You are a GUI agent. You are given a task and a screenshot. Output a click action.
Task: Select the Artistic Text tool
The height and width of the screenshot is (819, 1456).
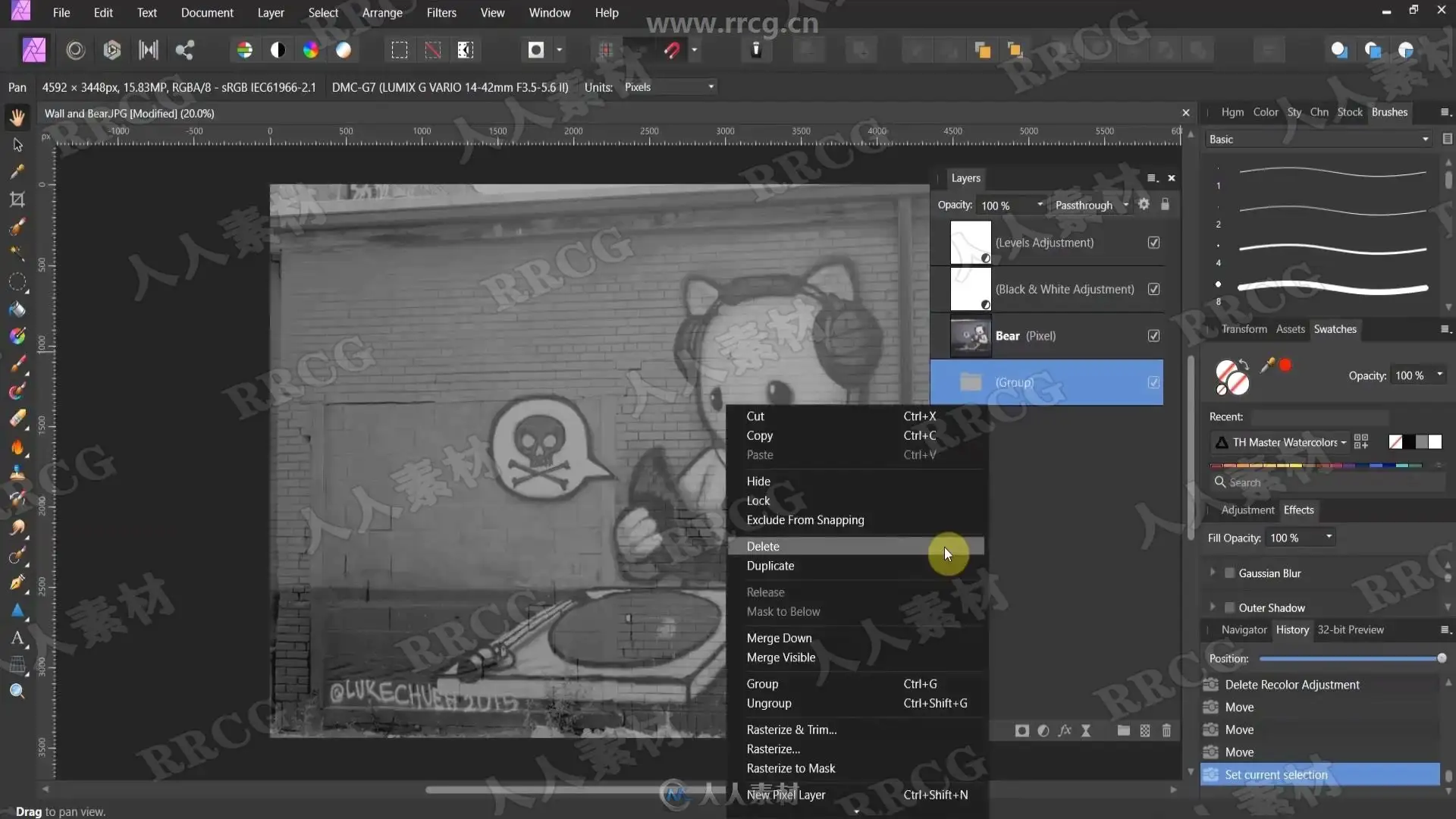point(17,638)
